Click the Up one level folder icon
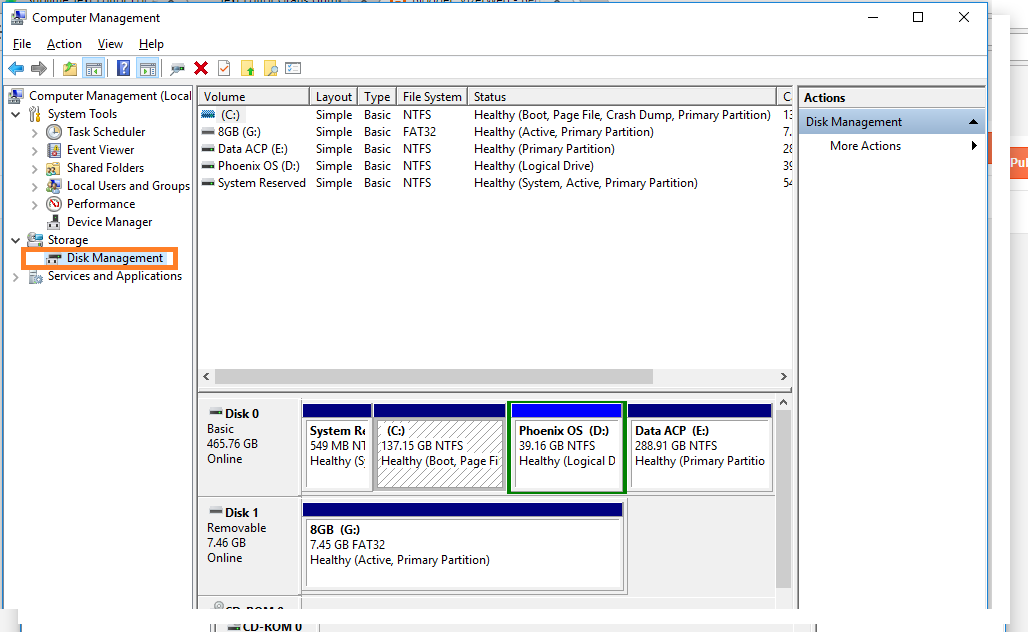The height and width of the screenshot is (632, 1028). pyautogui.click(x=69, y=68)
